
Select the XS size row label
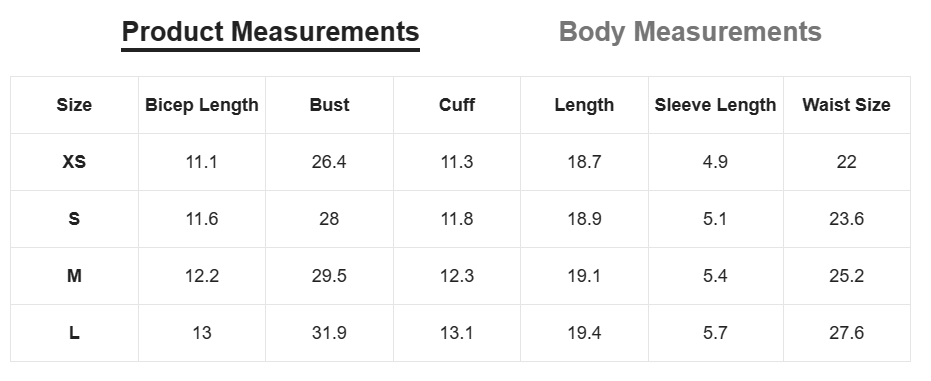74,162
